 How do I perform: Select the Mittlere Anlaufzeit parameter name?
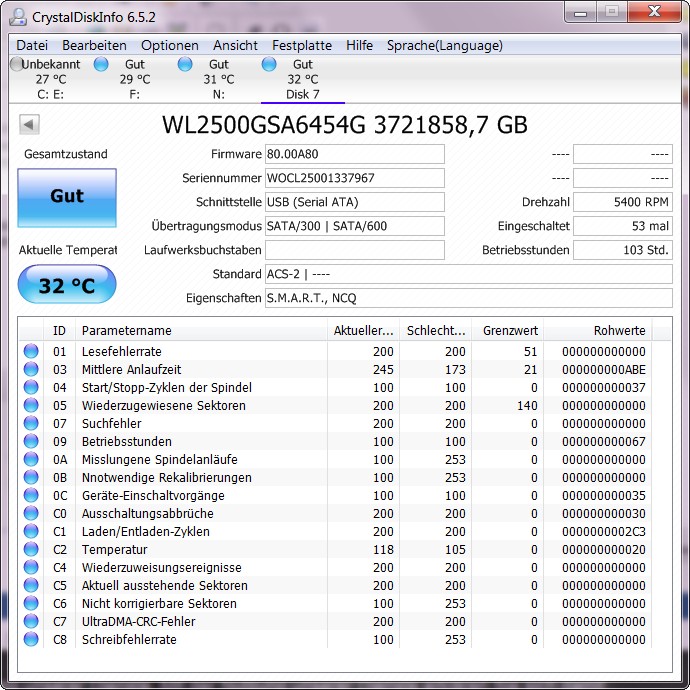pyautogui.click(x=131, y=370)
